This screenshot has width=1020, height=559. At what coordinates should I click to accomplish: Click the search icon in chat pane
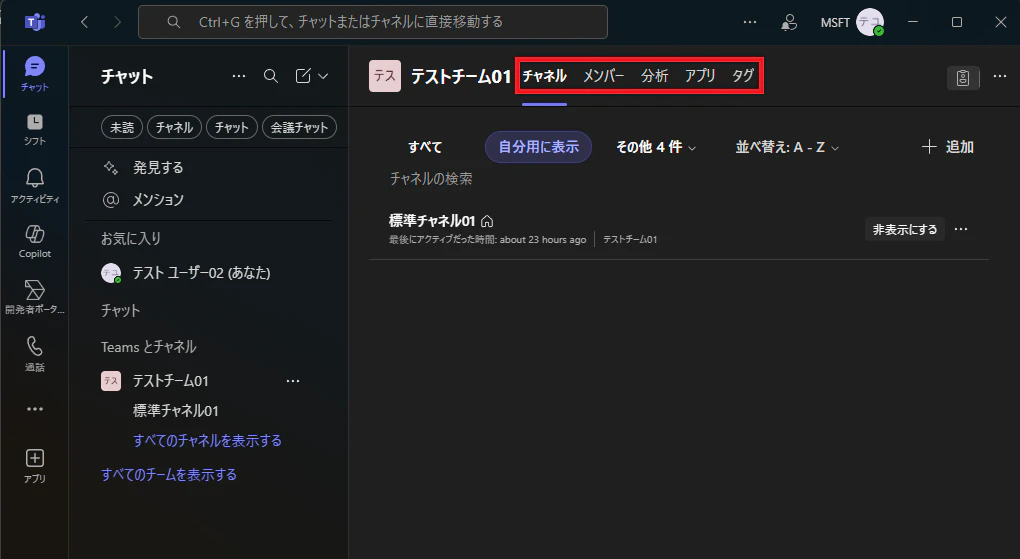tap(271, 76)
